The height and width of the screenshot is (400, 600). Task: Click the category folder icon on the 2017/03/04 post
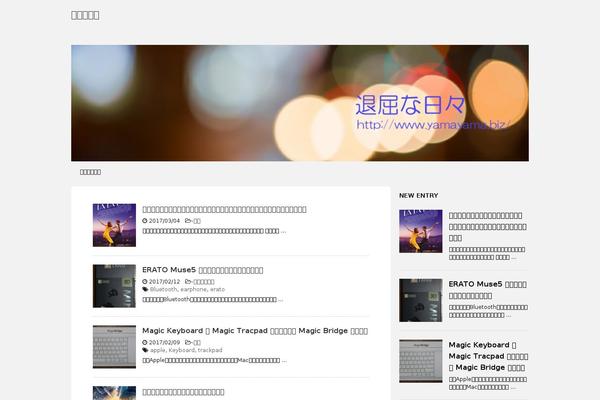pos(188,221)
